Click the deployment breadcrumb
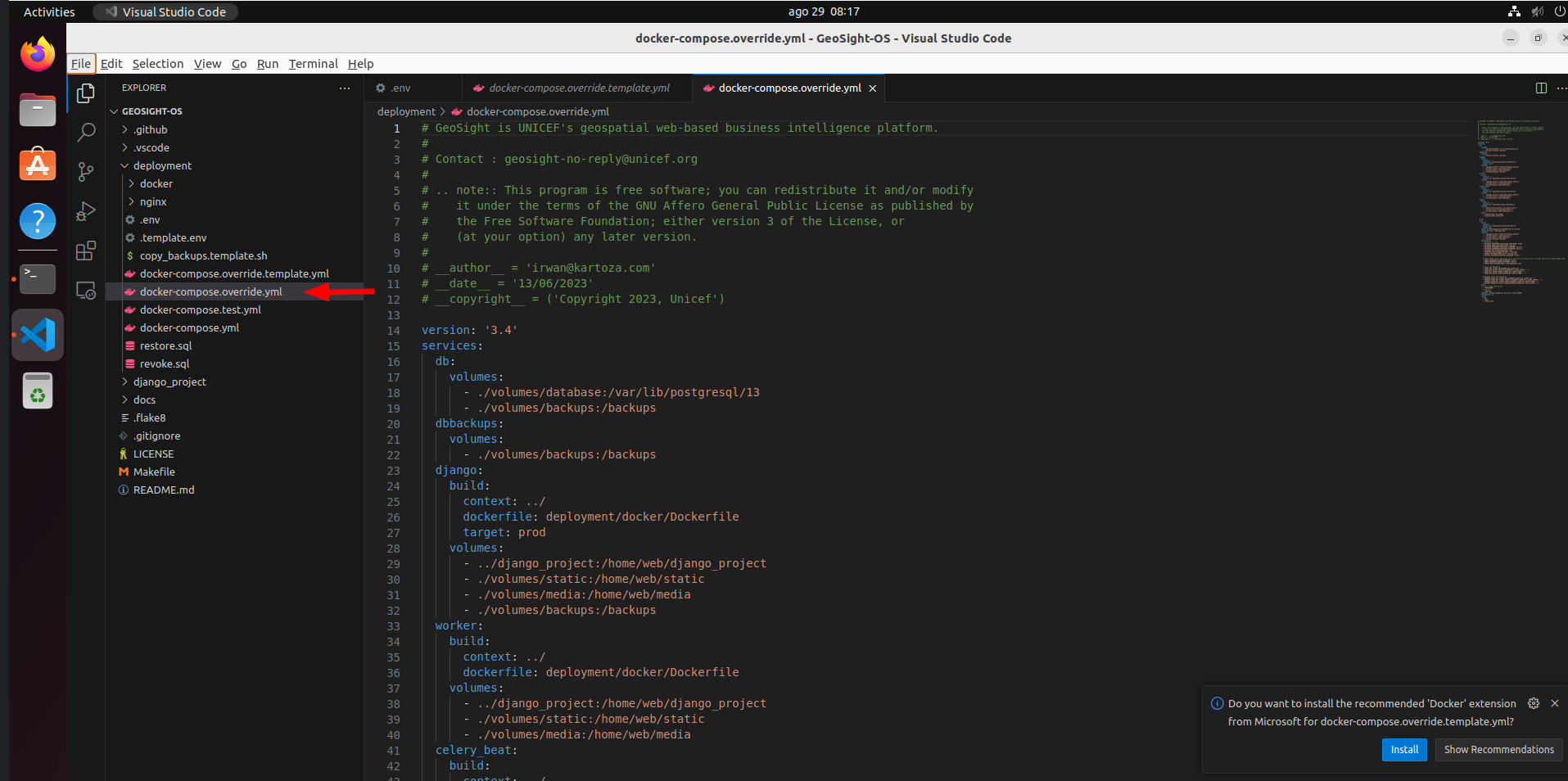 point(406,111)
